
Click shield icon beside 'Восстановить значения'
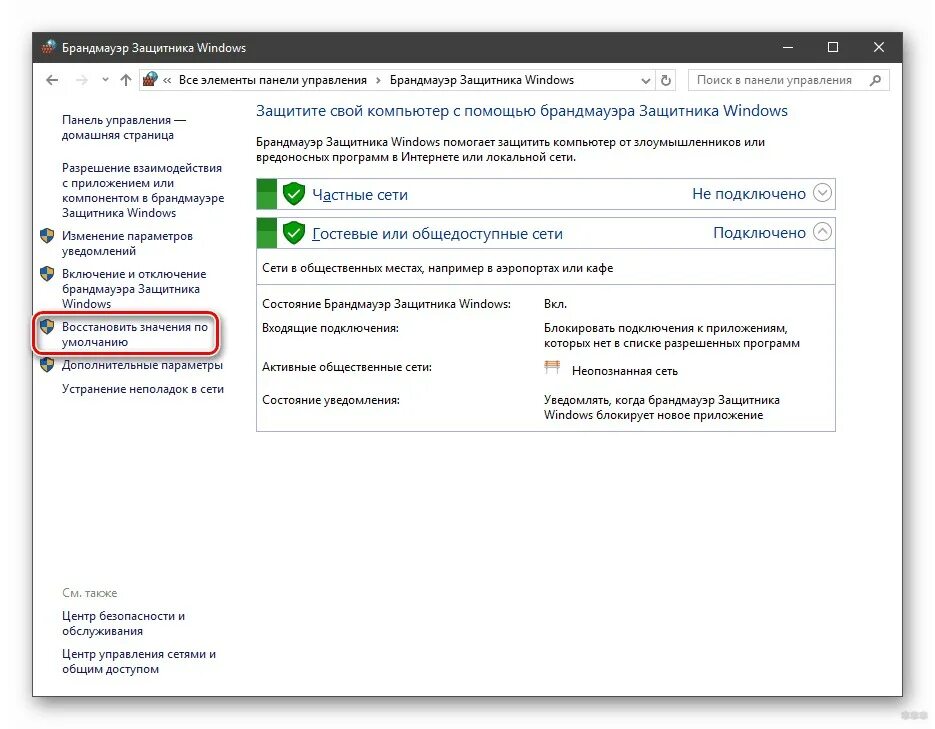tap(47, 327)
